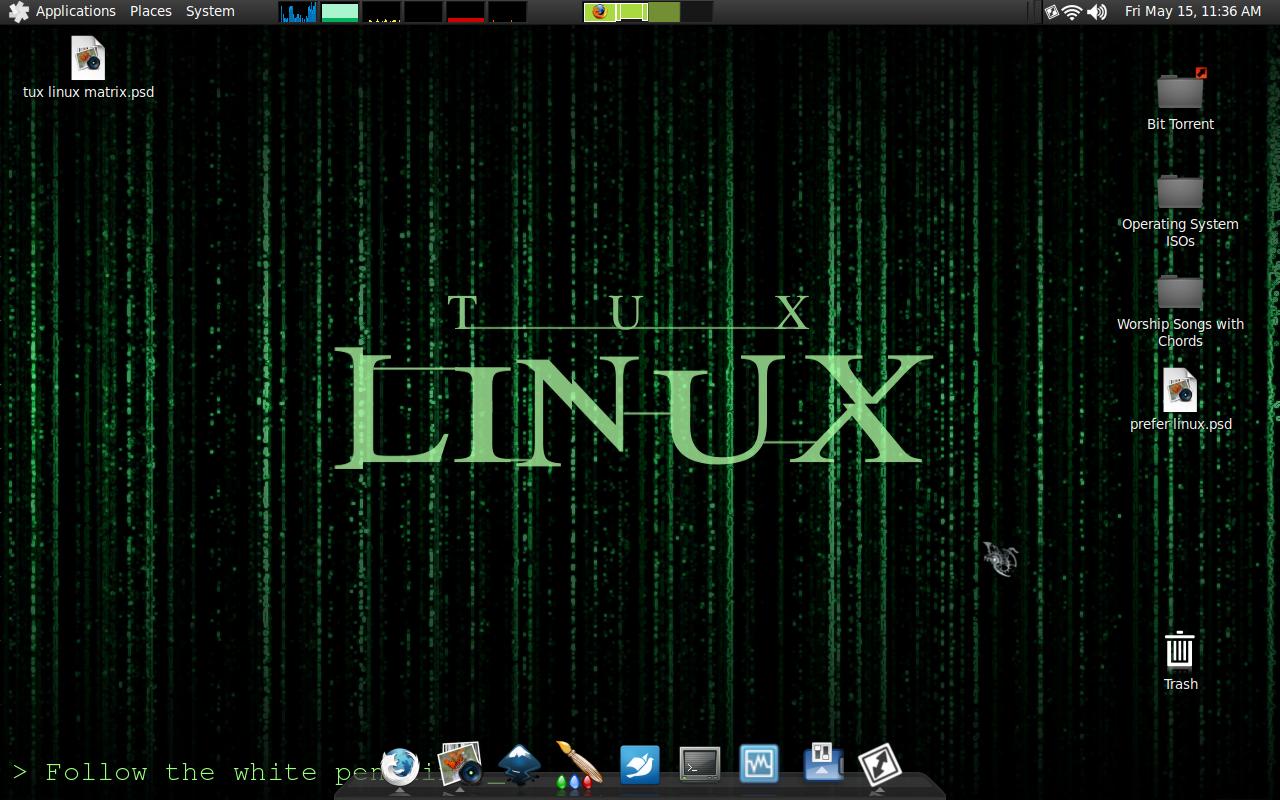Open the Wi-Fi network indicator
The height and width of the screenshot is (800, 1280).
[1072, 12]
